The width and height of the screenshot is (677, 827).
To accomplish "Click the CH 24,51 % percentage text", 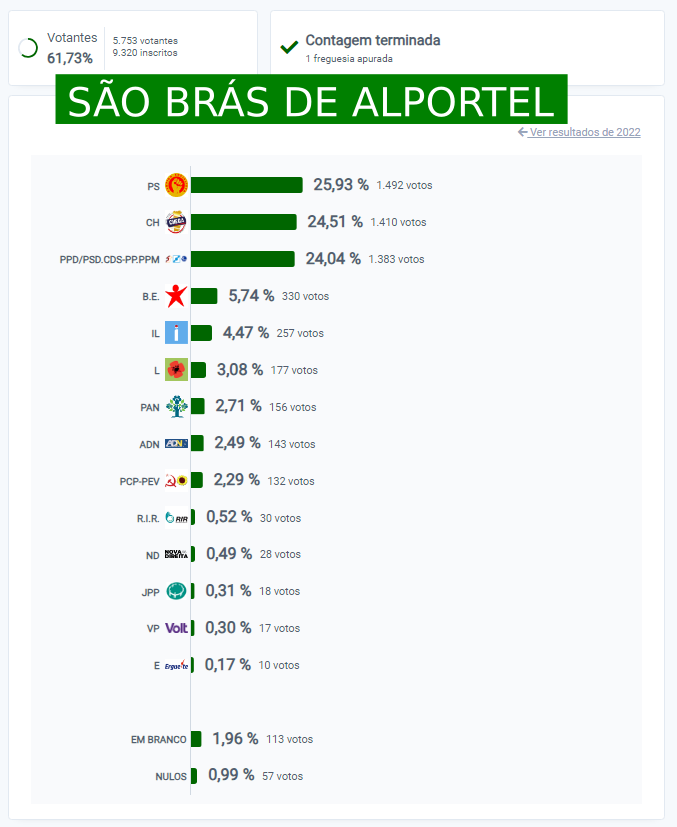I will pos(334,222).
